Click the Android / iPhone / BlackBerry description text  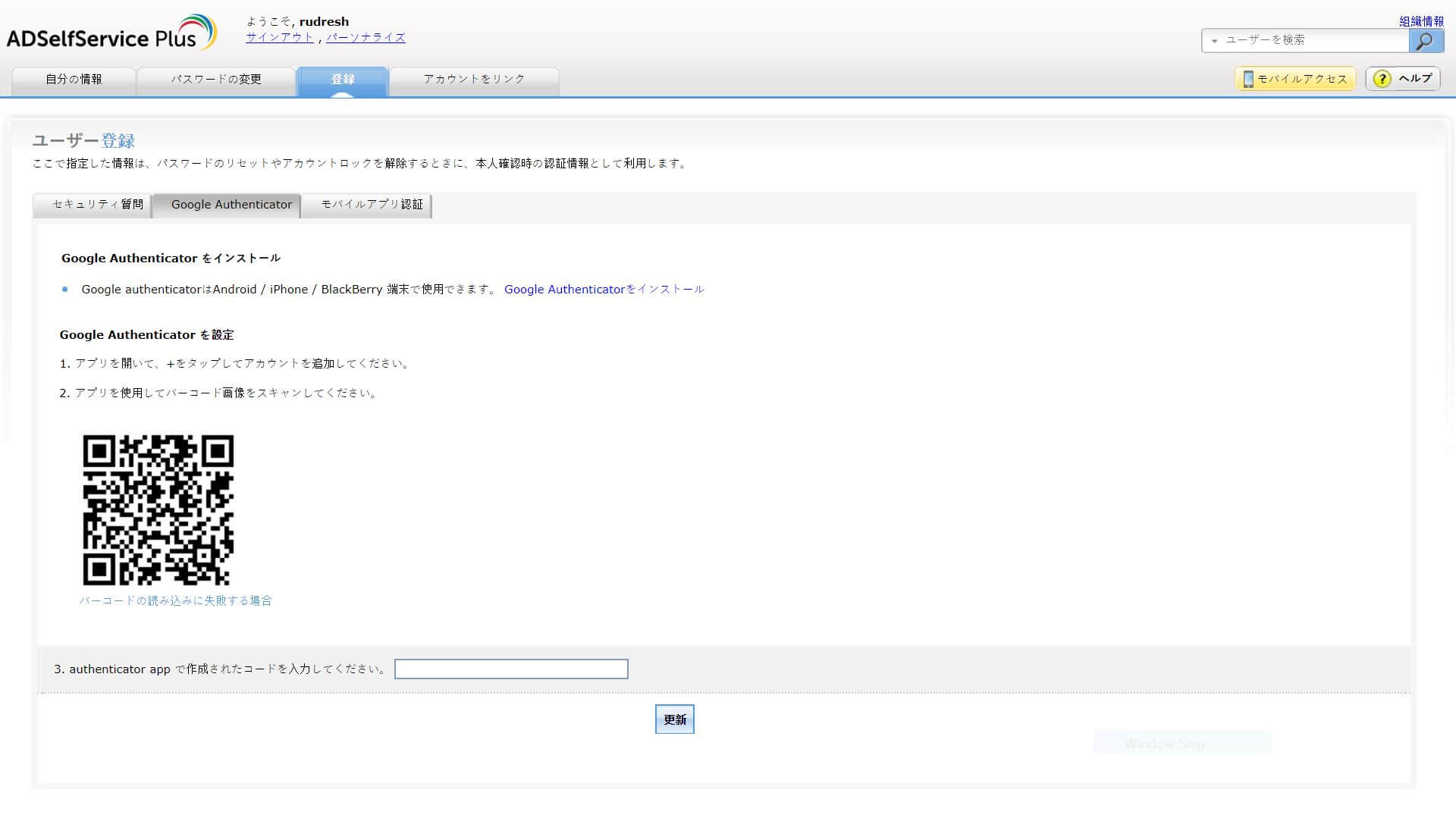tap(289, 290)
